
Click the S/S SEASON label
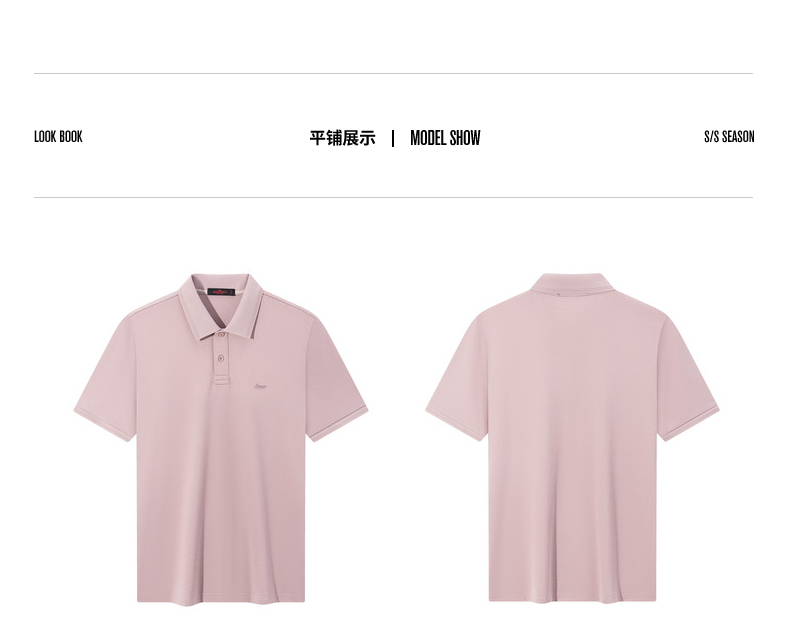[x=729, y=137]
